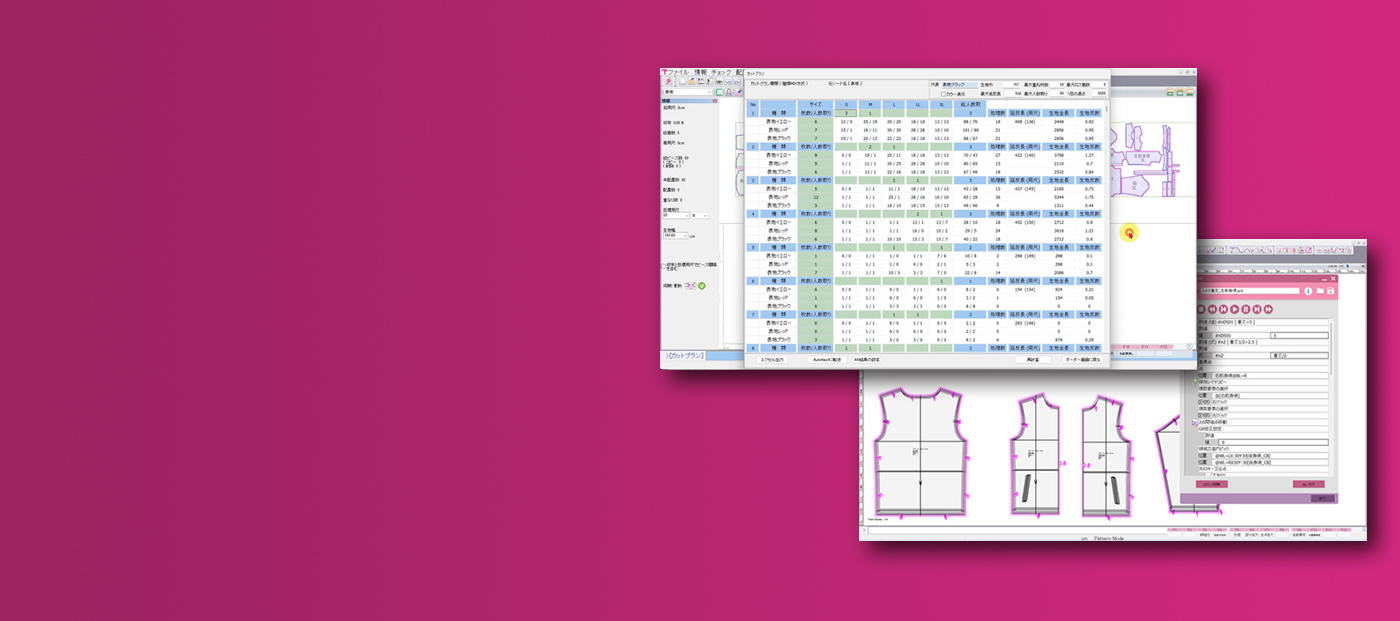Click the オーダー画面に戻る button
This screenshot has width=1400, height=621.
point(1082,359)
